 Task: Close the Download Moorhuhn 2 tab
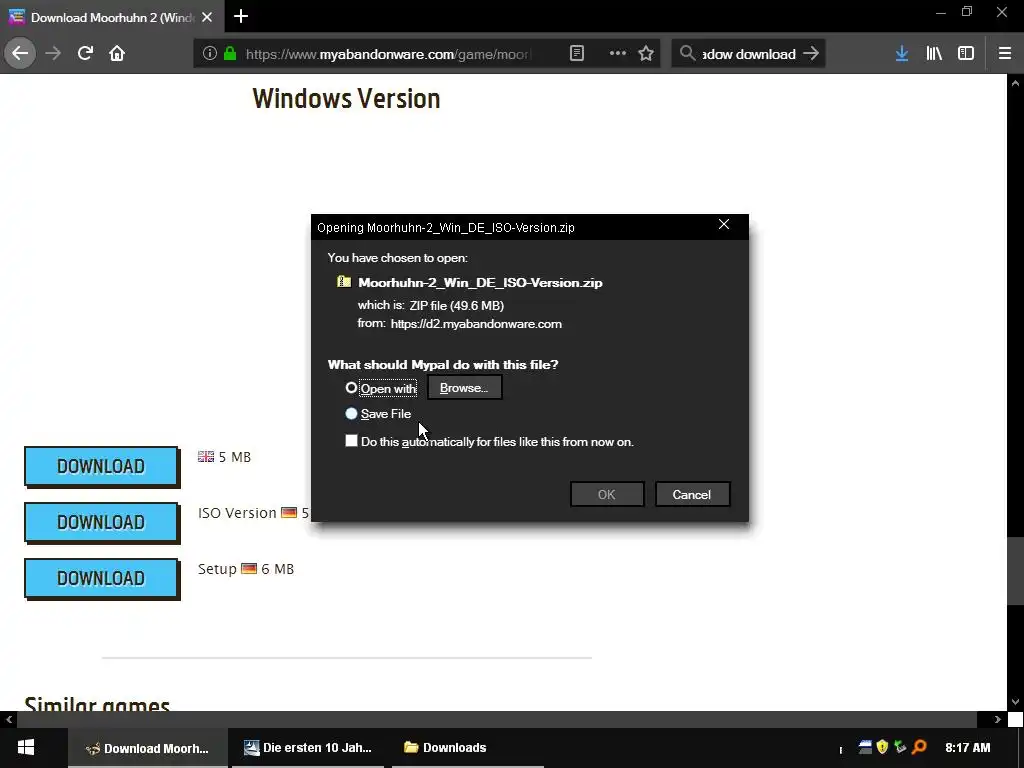click(207, 17)
